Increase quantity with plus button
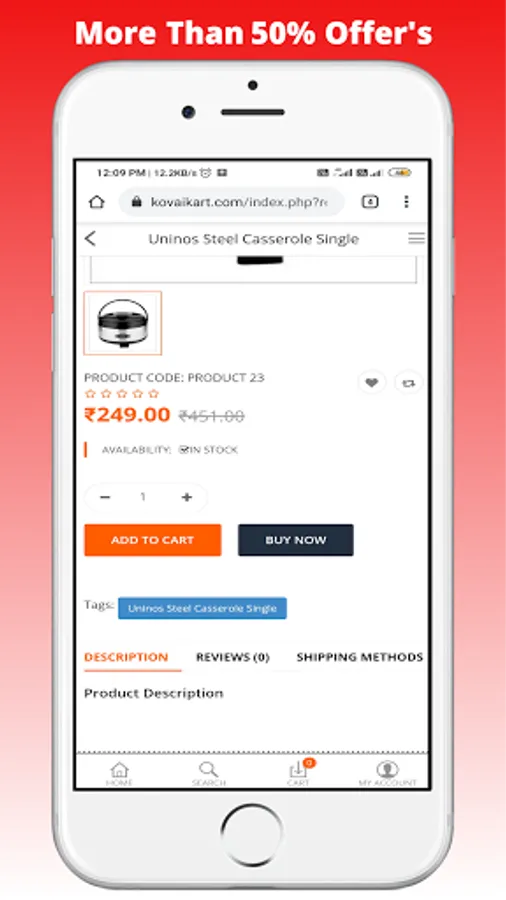Image resolution: width=506 pixels, height=900 pixels. (x=186, y=497)
